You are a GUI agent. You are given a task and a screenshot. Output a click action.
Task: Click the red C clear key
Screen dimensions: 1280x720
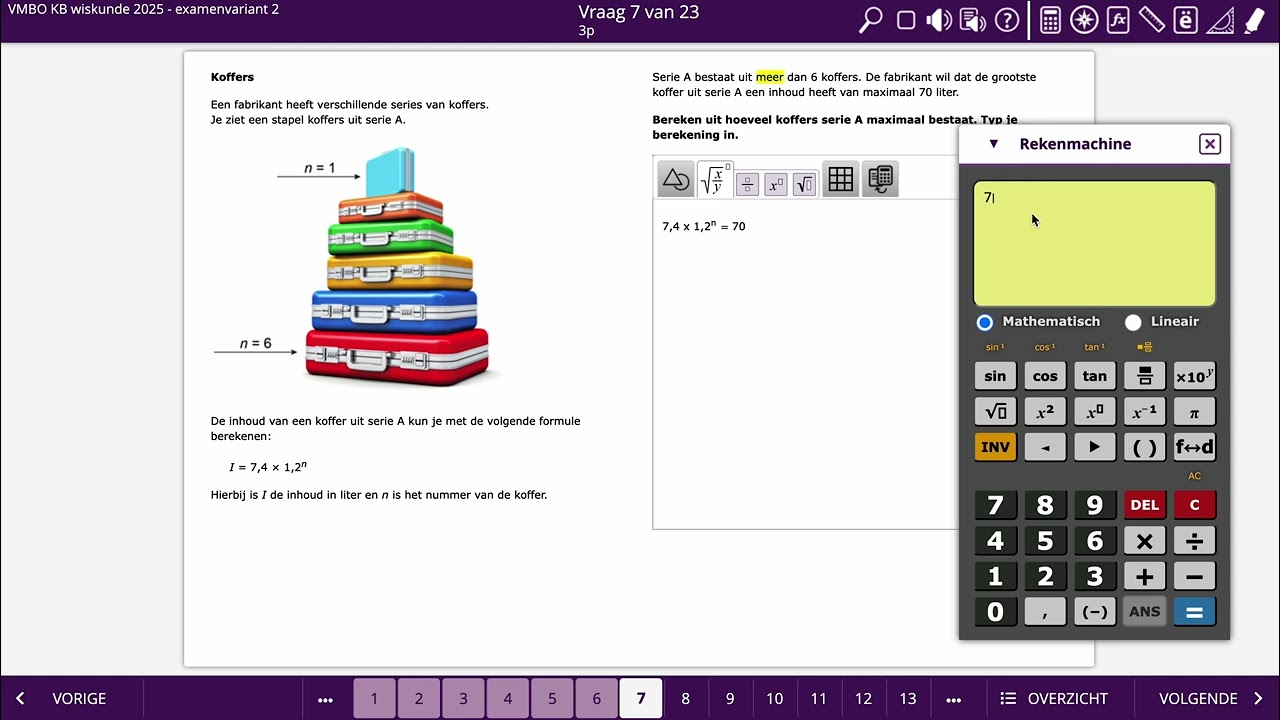[x=1194, y=505]
